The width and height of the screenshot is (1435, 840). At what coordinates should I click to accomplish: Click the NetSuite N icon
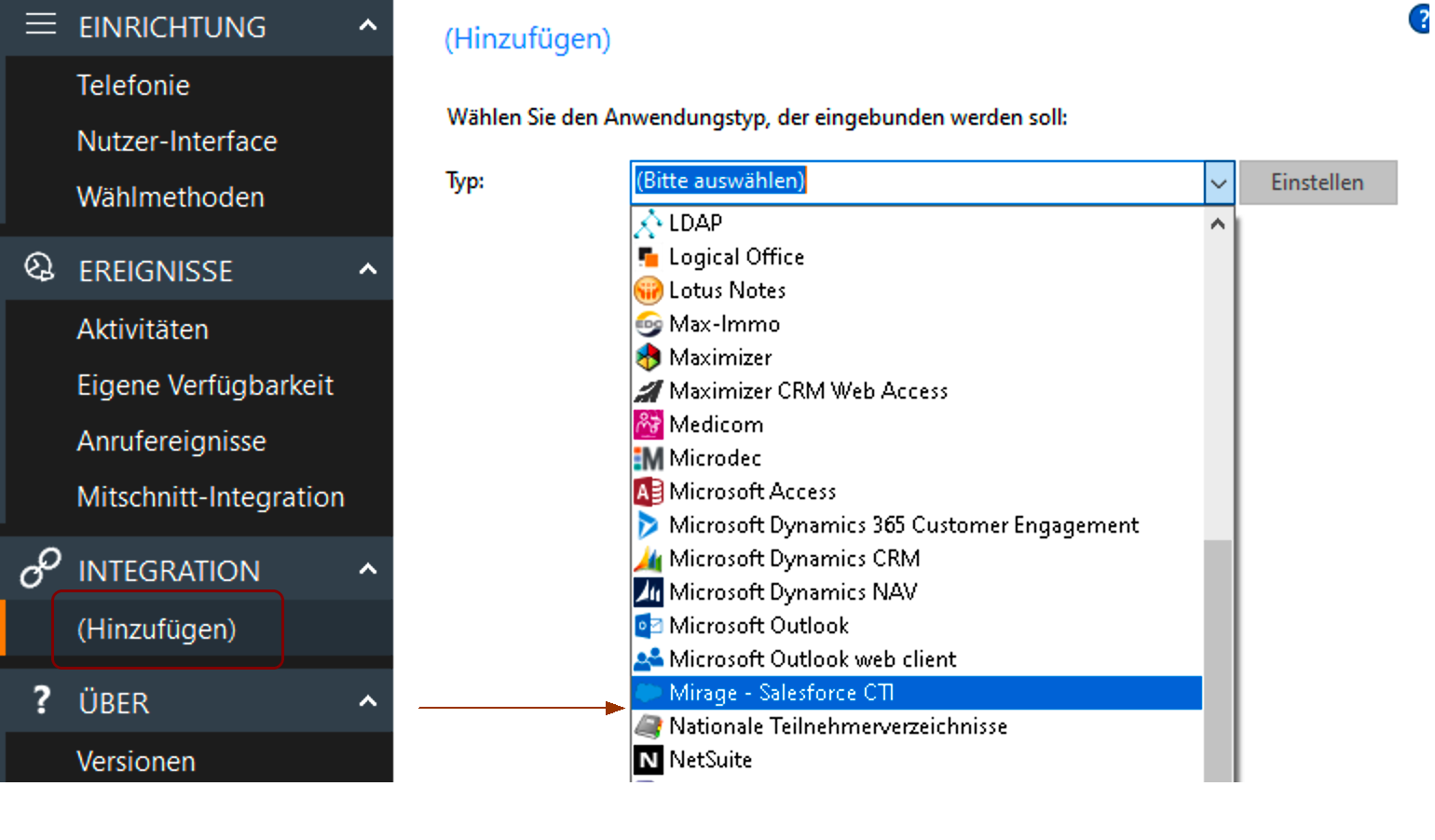(x=648, y=760)
